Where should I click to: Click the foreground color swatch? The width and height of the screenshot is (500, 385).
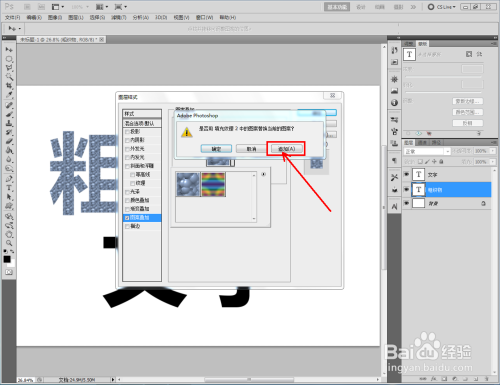coord(7,259)
